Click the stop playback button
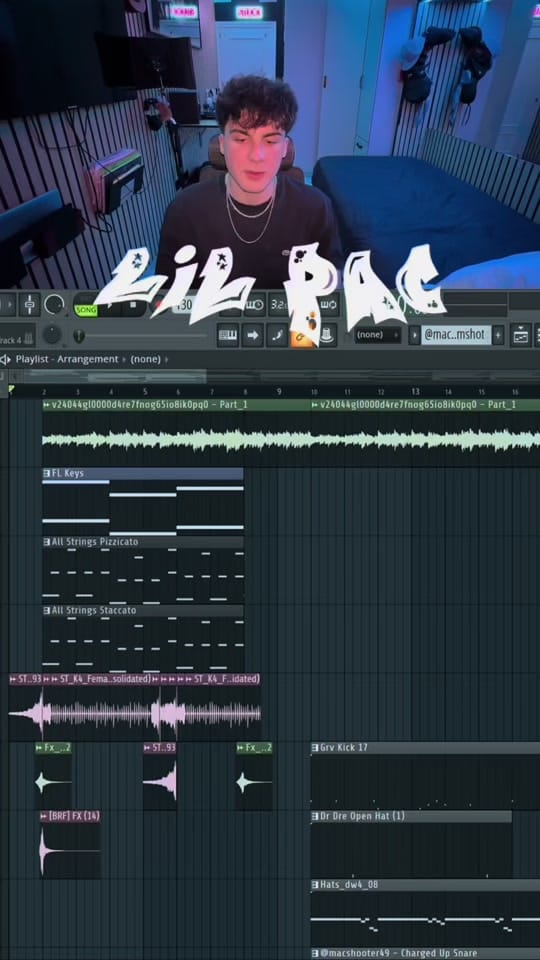The height and width of the screenshot is (960, 540). coord(133,306)
